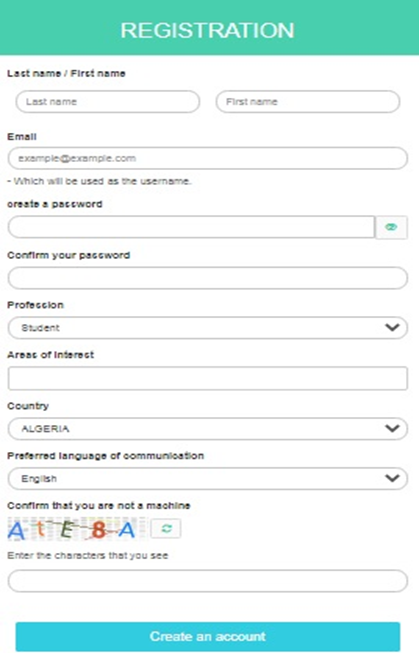The width and height of the screenshot is (419, 653).
Task: Refresh the captcha image
Action: point(166,528)
